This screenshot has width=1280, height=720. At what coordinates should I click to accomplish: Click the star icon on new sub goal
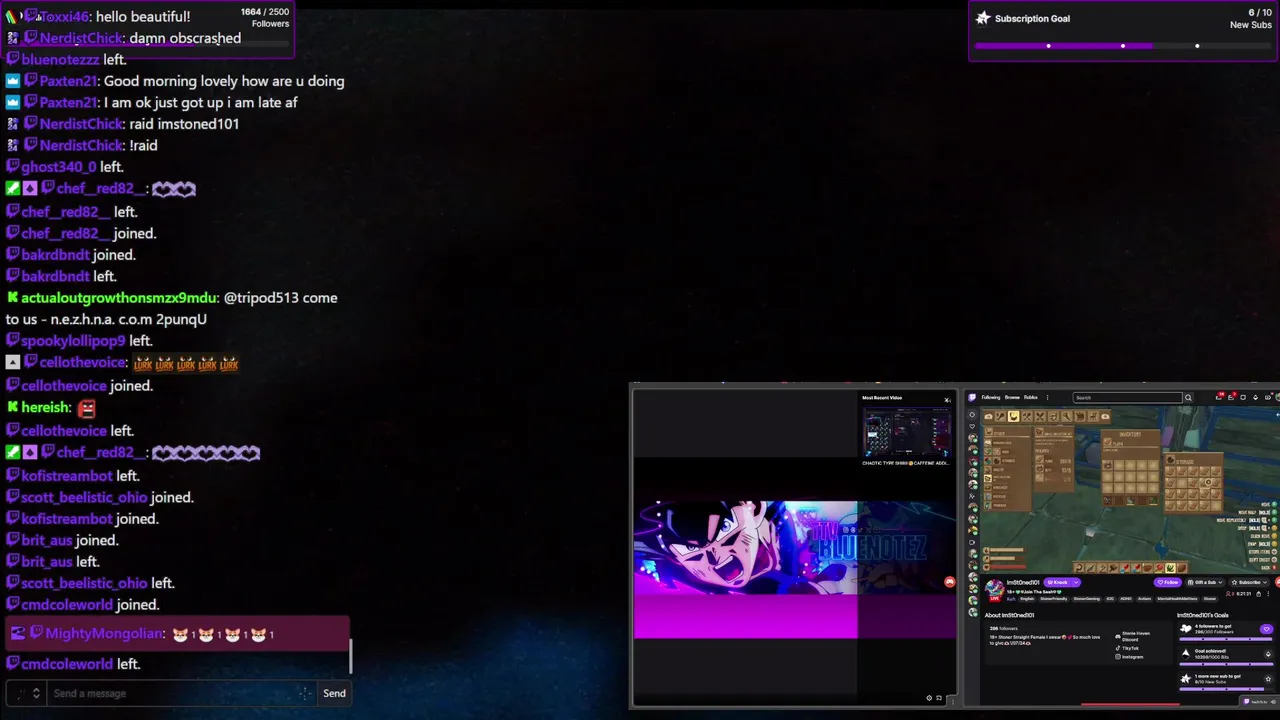[1268, 679]
